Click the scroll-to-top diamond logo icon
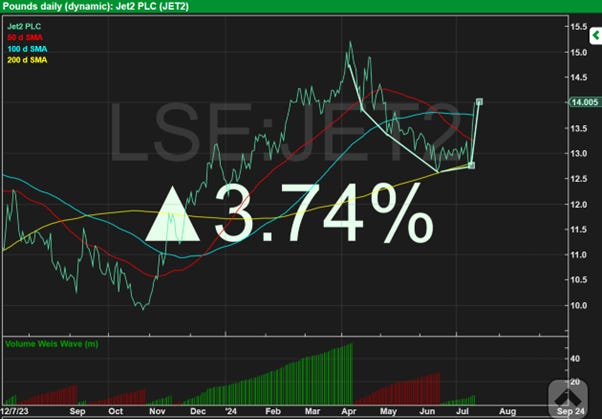Viewport: 602px width, 419px height. pos(567,398)
